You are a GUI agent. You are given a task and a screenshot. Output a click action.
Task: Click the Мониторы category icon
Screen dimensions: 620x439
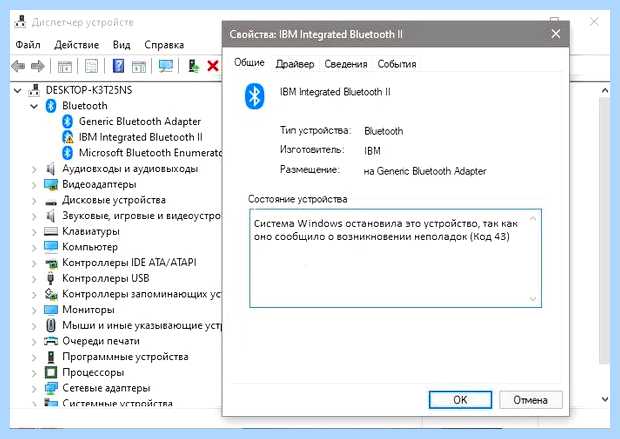click(51, 309)
